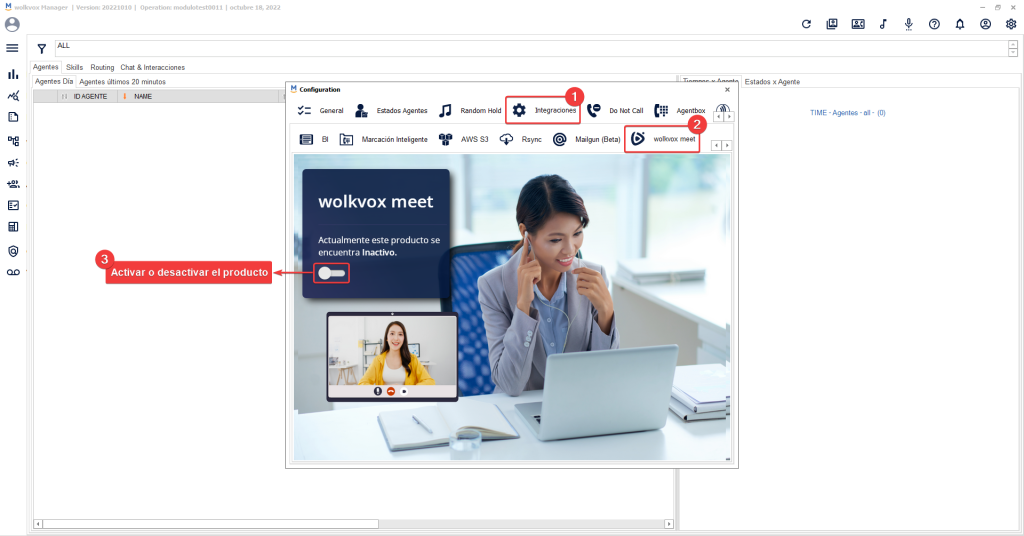Open the flow diagram sidebar icon
1024x536 pixels.
pos(13,140)
